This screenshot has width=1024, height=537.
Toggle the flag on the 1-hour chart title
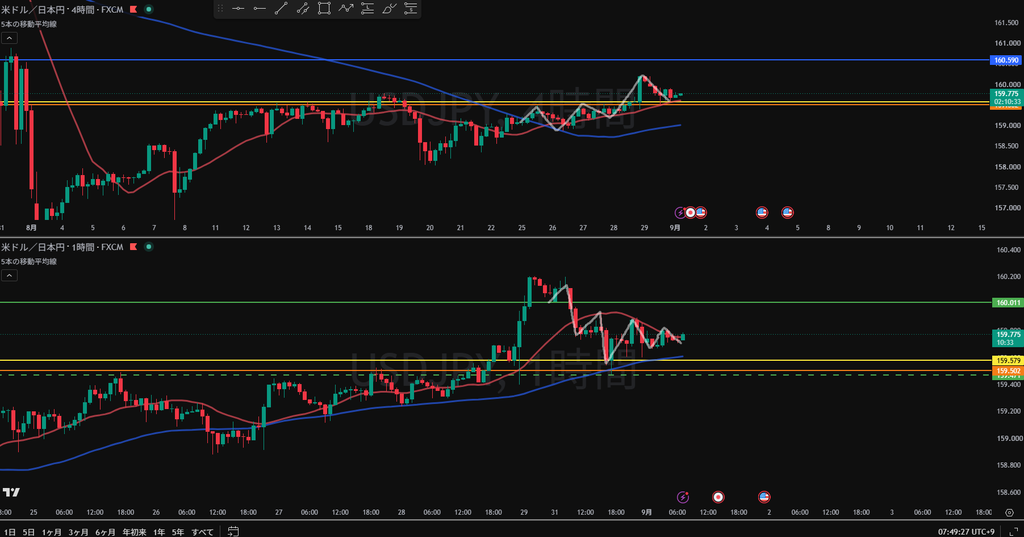click(x=134, y=247)
